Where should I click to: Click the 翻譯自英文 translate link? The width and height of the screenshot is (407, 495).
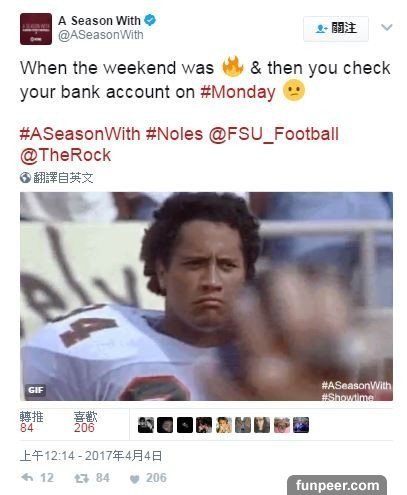(x=63, y=178)
